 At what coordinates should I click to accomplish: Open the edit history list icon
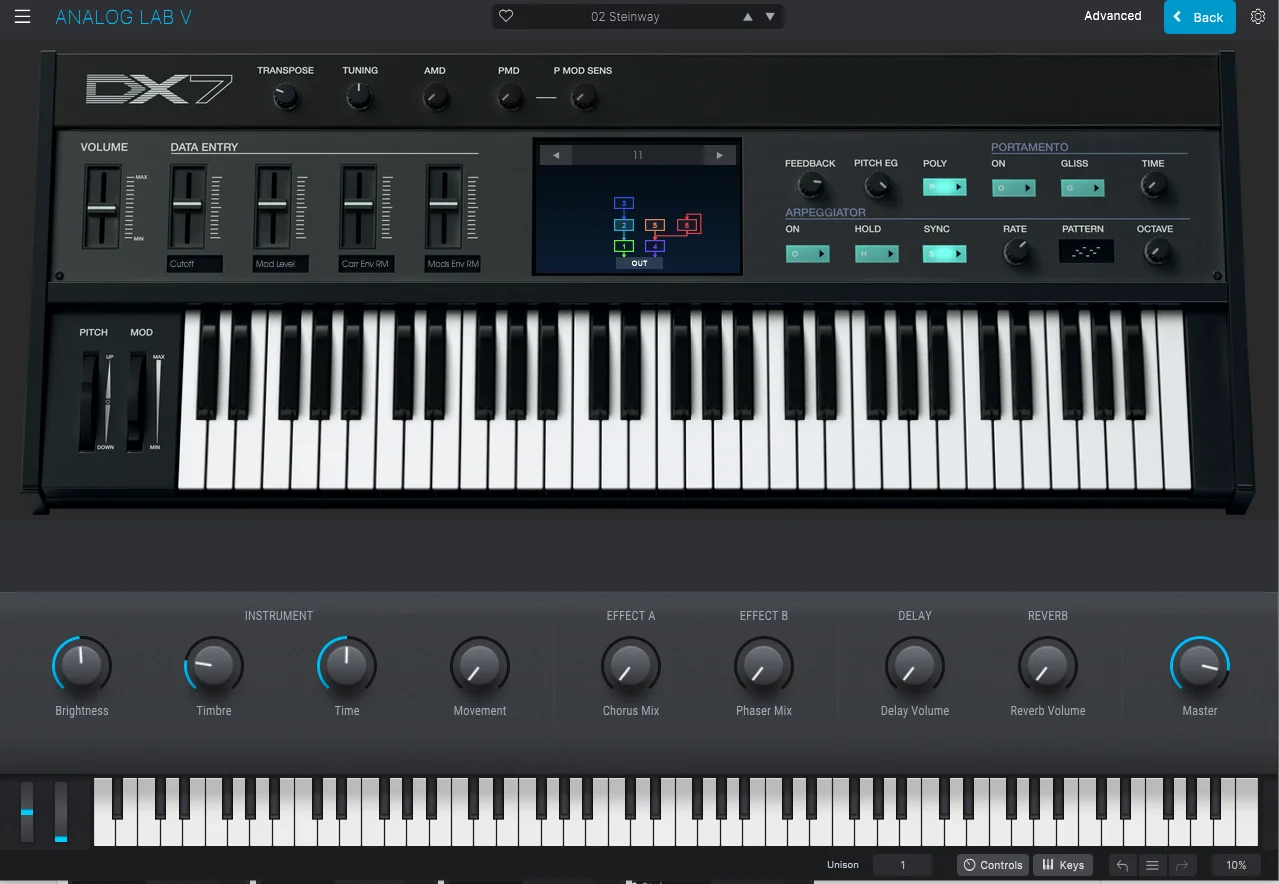pyautogui.click(x=1152, y=865)
